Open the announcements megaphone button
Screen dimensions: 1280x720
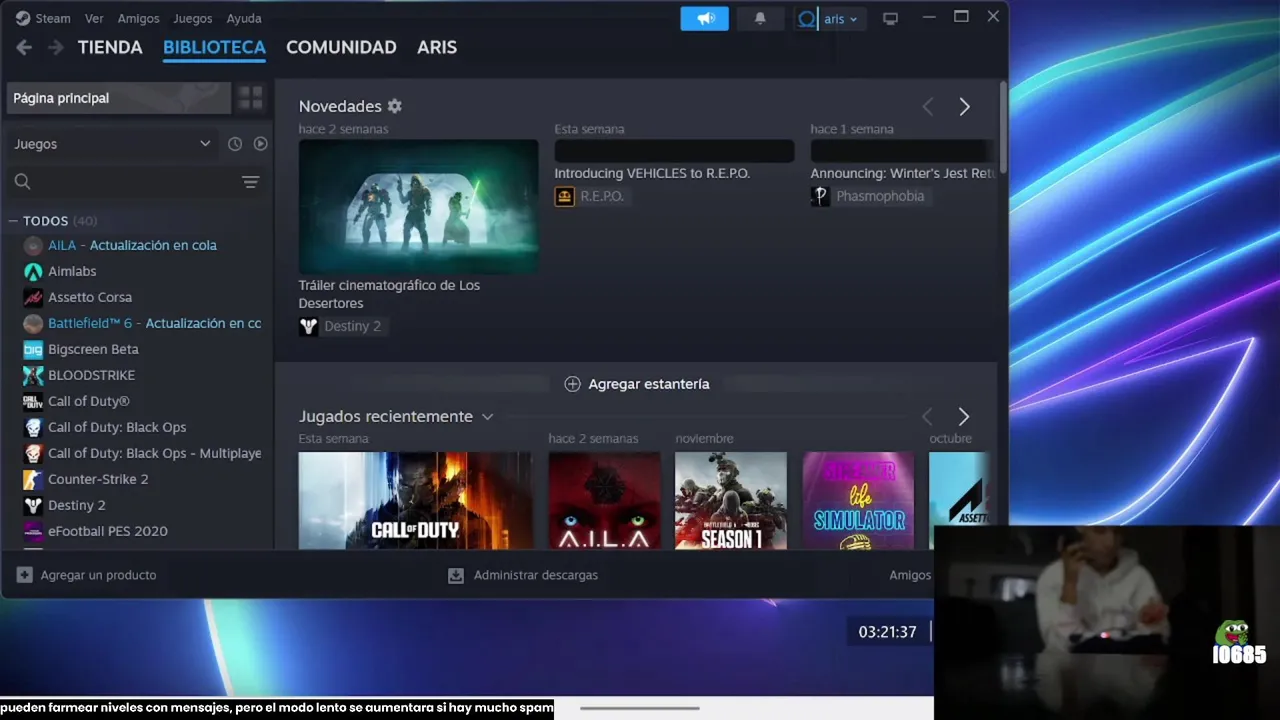(705, 18)
